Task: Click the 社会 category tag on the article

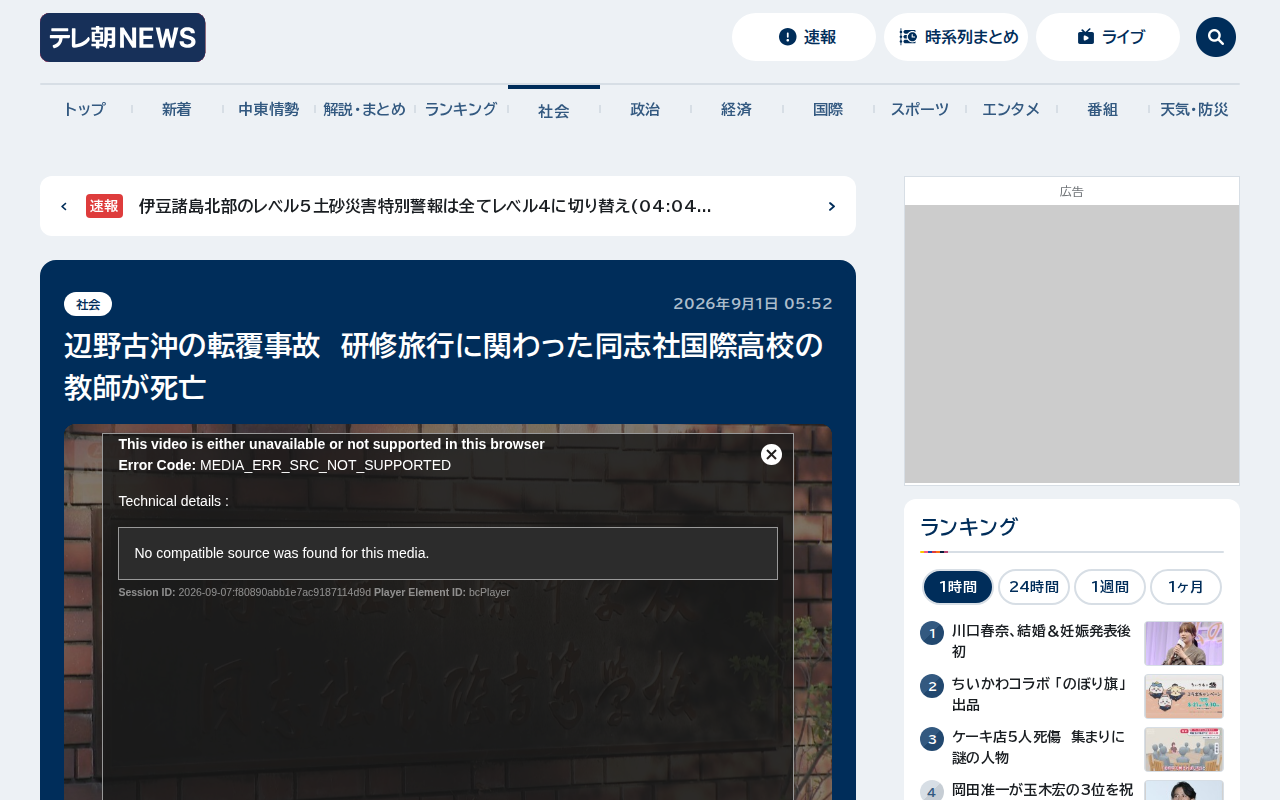Action: point(88,304)
